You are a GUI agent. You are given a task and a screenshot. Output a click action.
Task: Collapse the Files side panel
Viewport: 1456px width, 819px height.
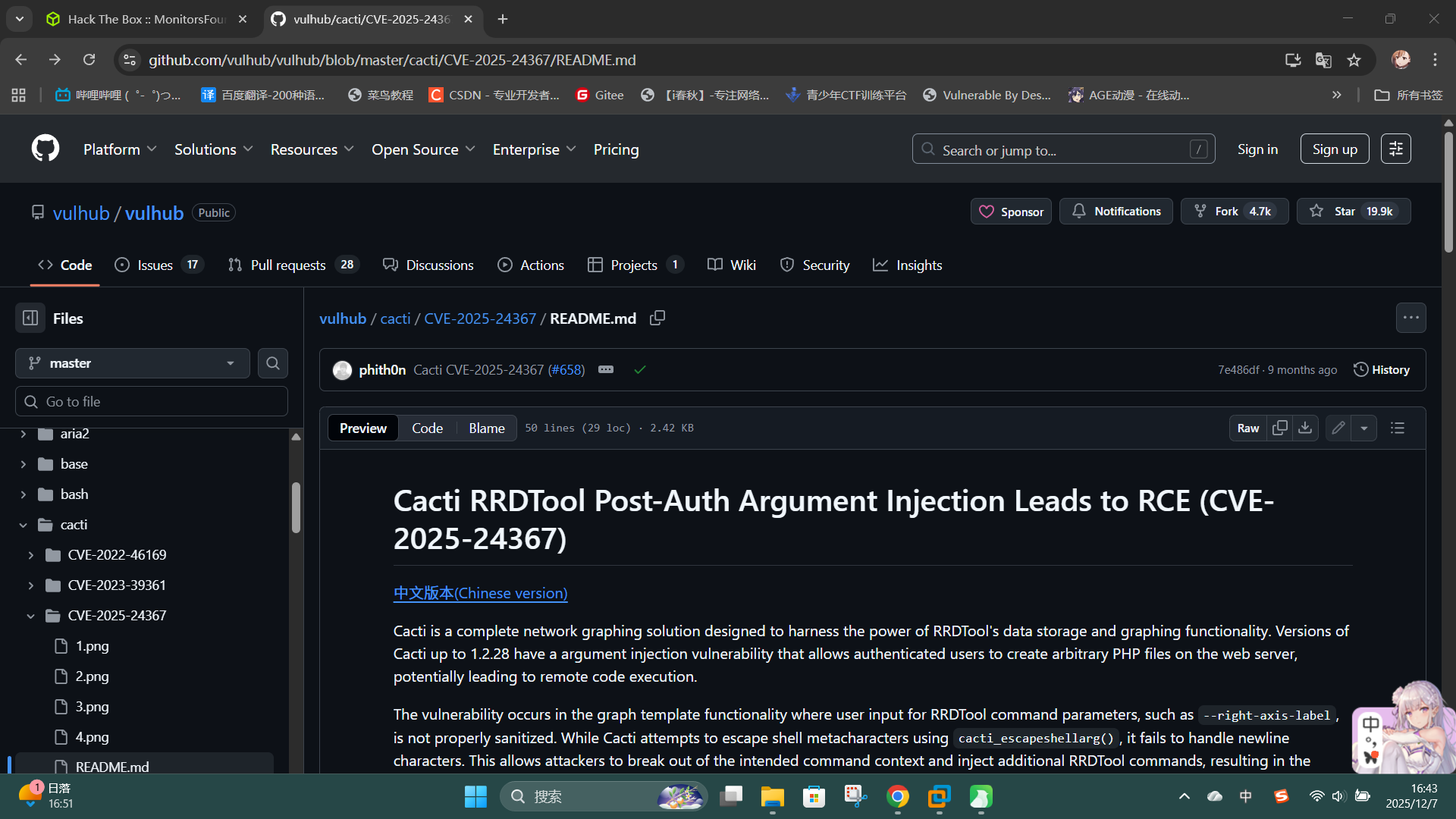(x=30, y=318)
